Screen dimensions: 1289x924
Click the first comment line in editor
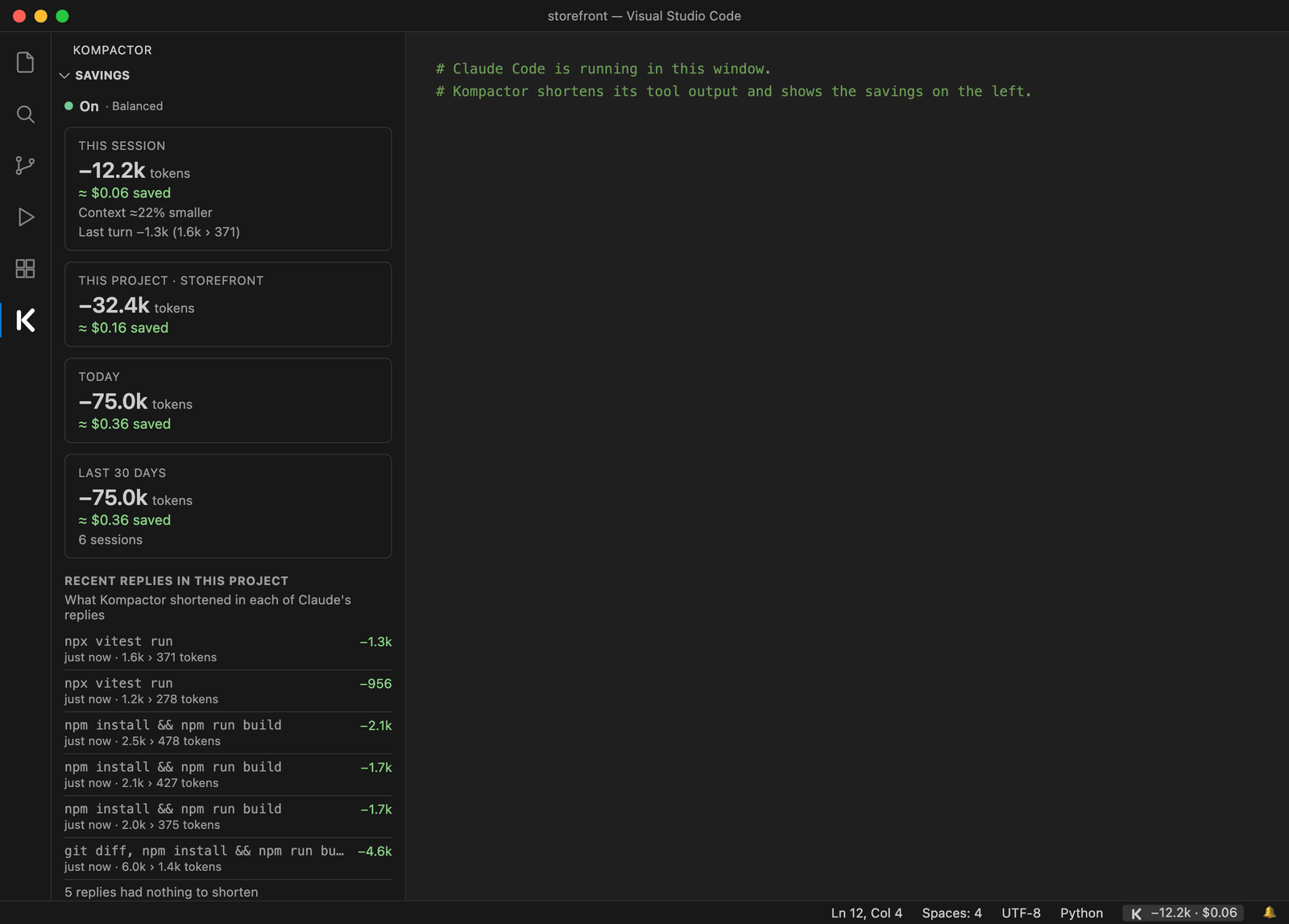[x=603, y=69]
